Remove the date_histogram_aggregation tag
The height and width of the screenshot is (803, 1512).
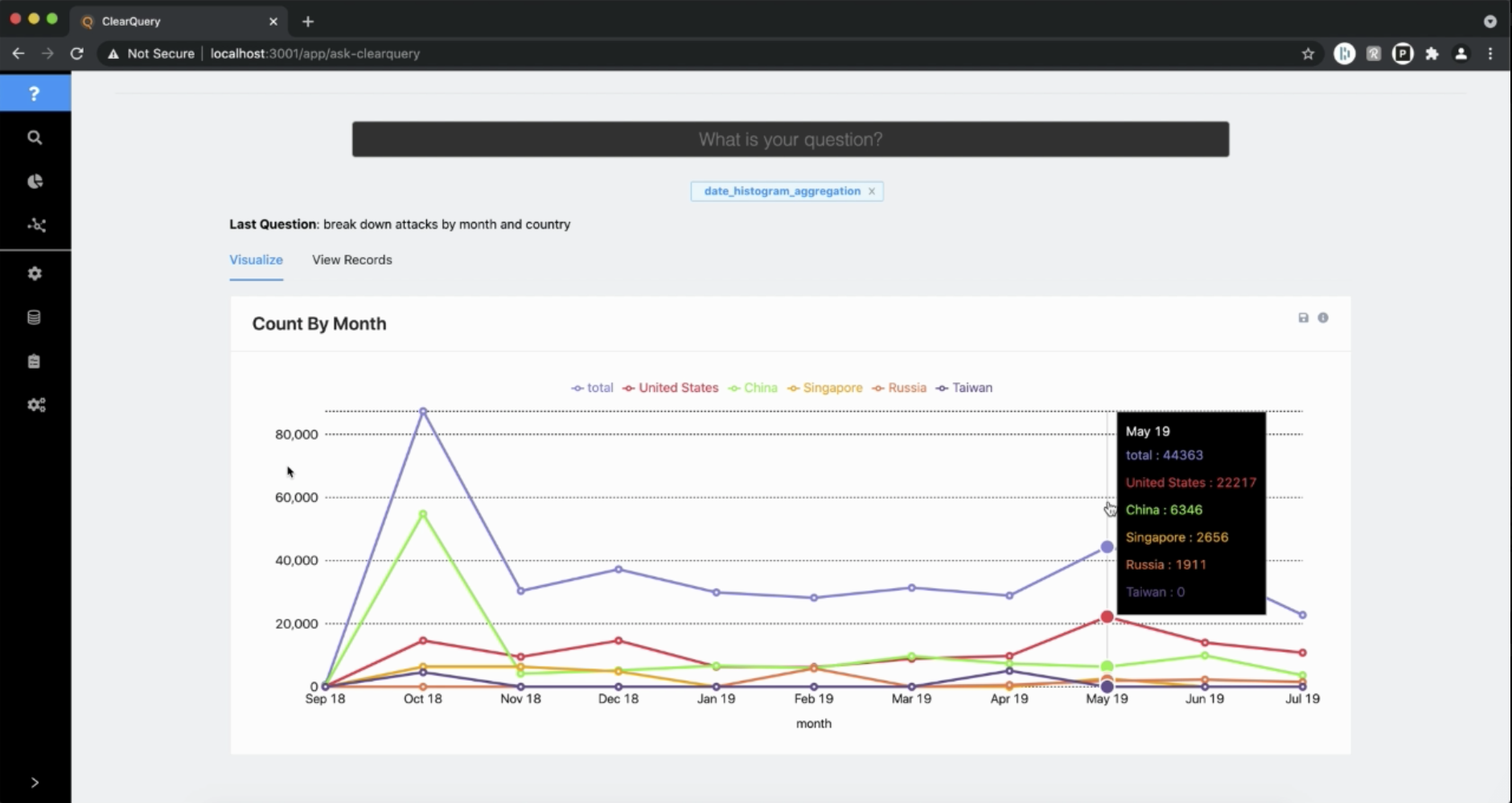(871, 191)
